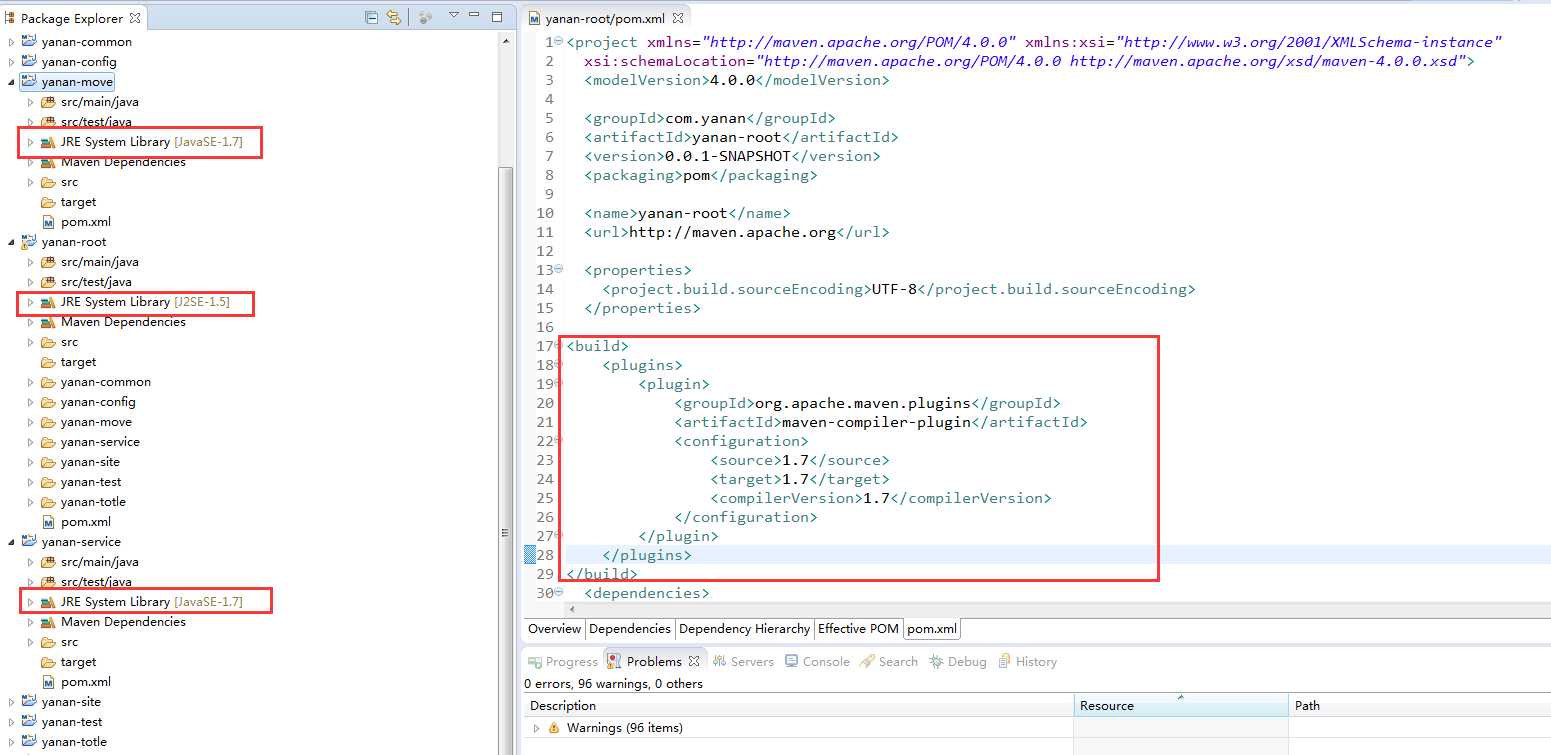1551x755 pixels.
Task: Expand JRE System Library [J2SE-1.5] under yanan-root
Action: (x=31, y=302)
